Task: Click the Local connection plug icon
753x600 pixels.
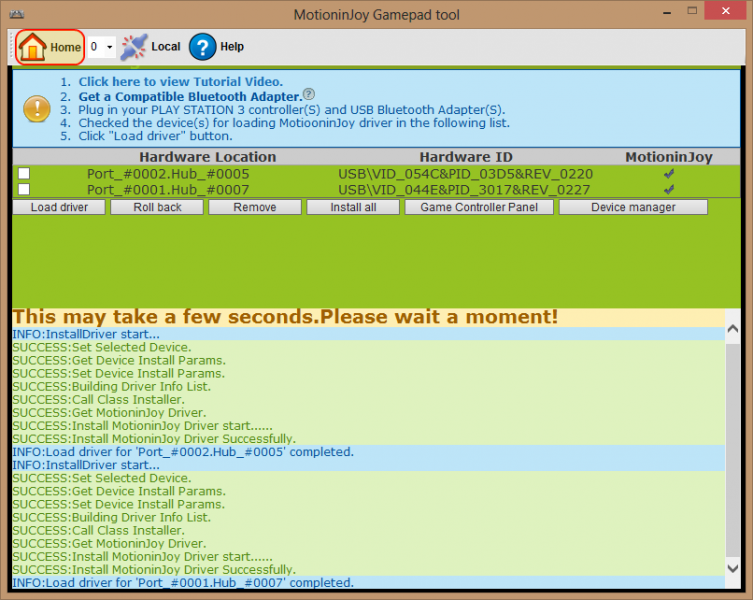Action: (134, 47)
